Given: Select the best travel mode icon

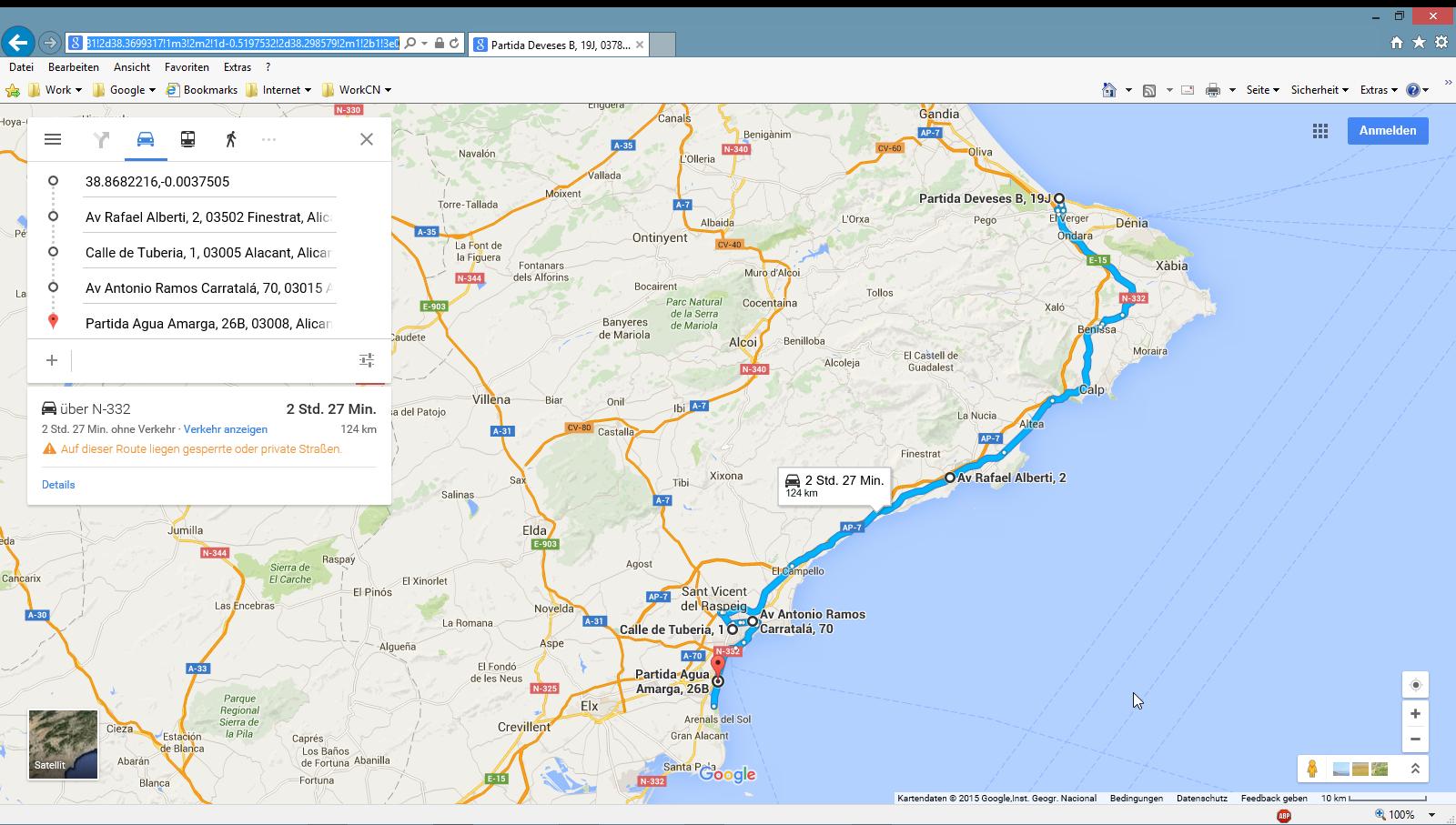Looking at the screenshot, I should pyautogui.click(x=101, y=139).
